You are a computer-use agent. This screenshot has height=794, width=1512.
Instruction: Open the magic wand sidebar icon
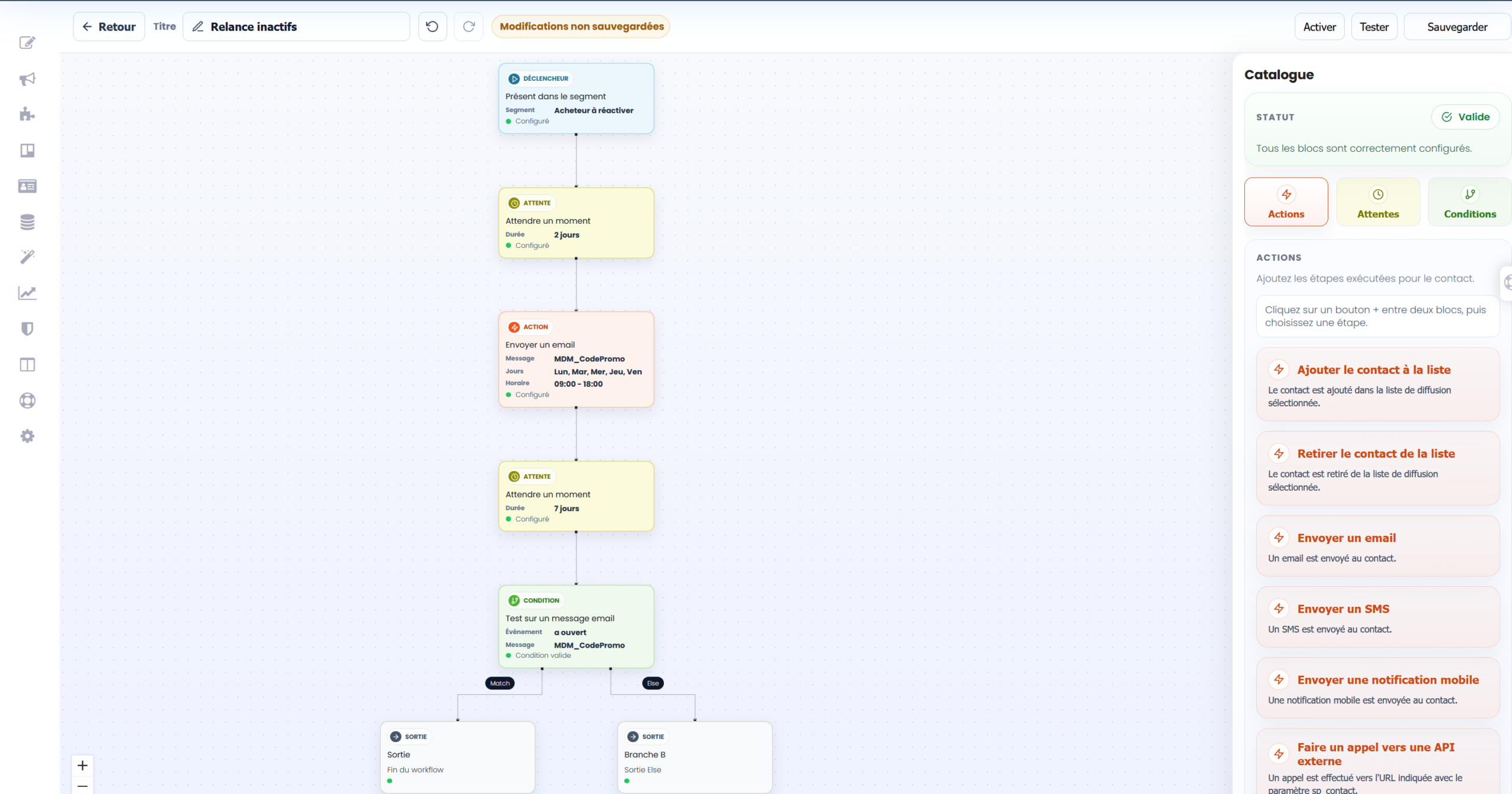click(x=27, y=257)
